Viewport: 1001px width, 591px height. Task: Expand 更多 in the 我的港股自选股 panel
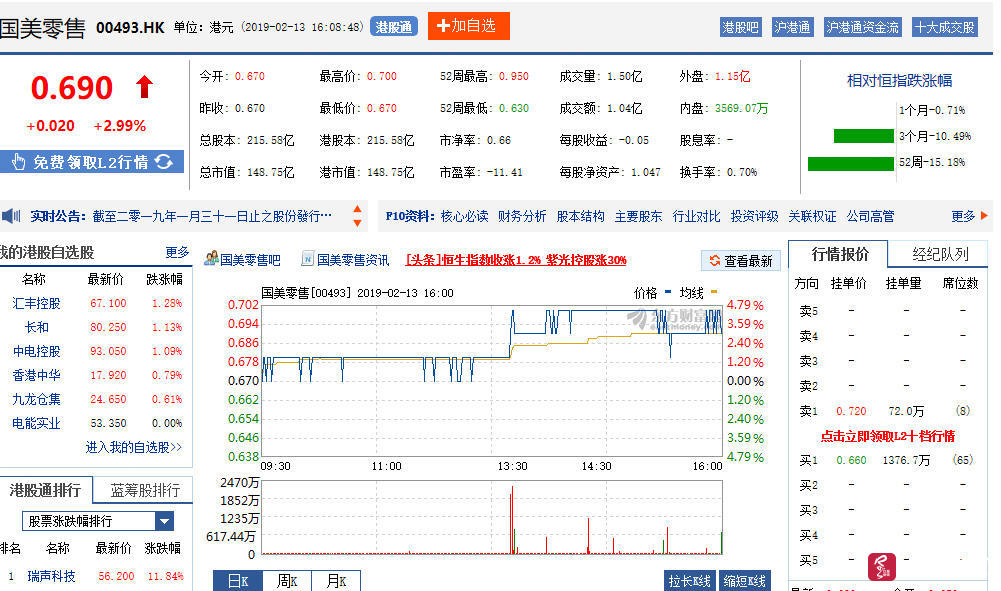pos(176,252)
